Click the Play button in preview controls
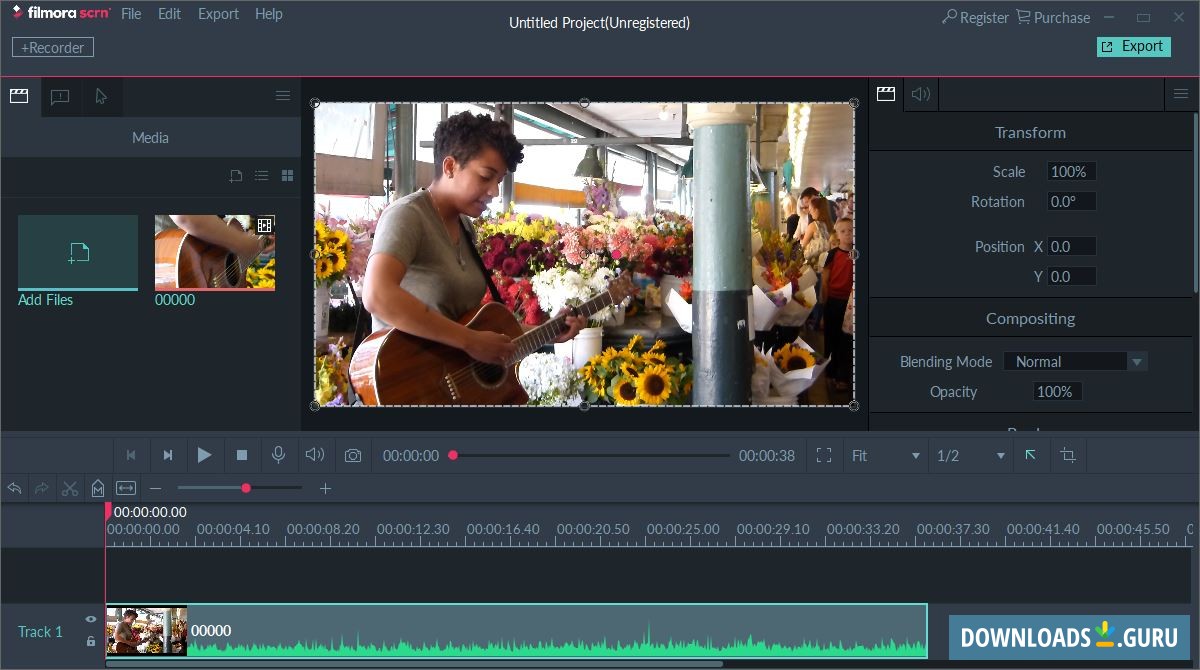 [x=204, y=455]
